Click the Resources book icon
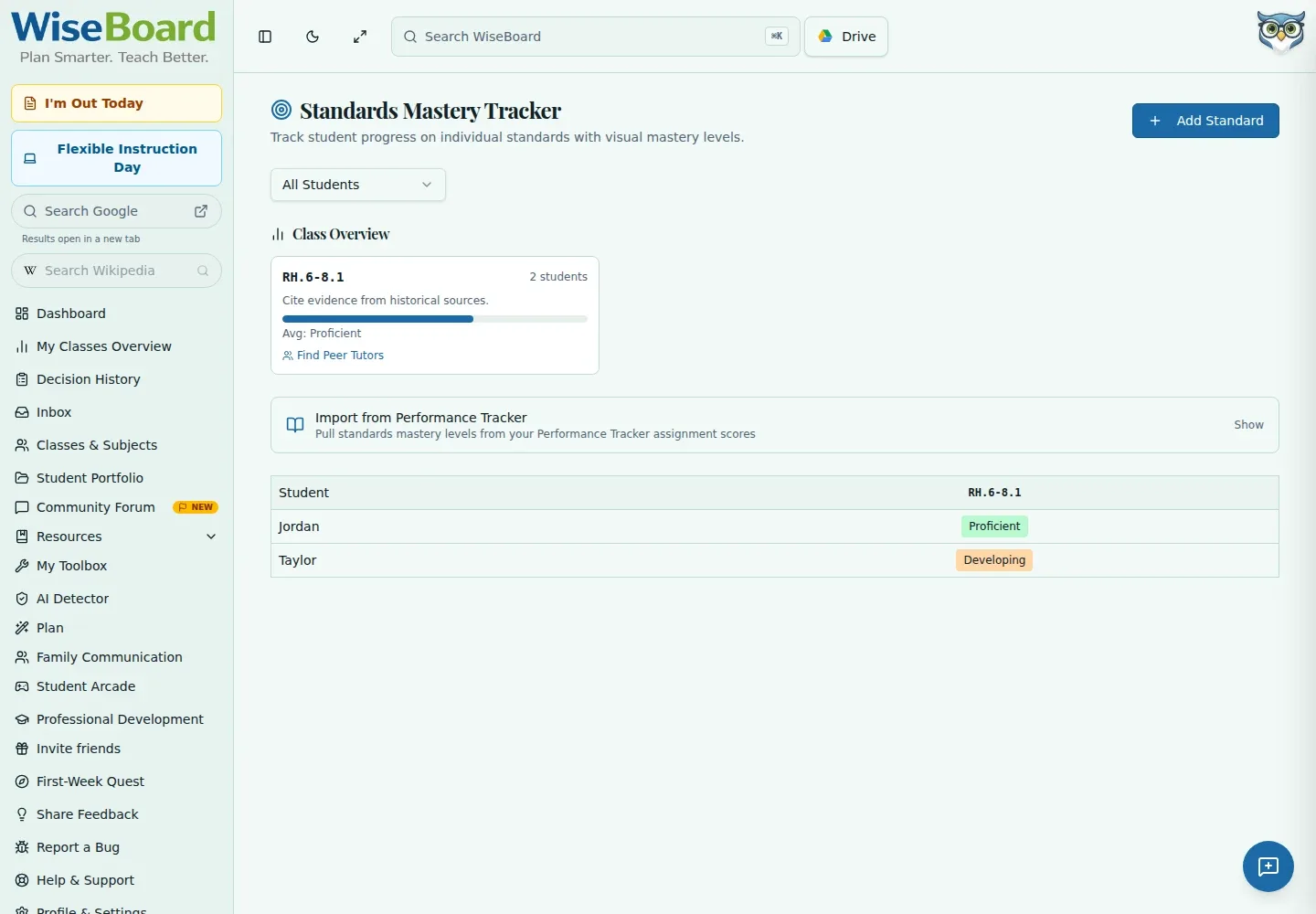This screenshot has width=1316, height=914. (22, 537)
